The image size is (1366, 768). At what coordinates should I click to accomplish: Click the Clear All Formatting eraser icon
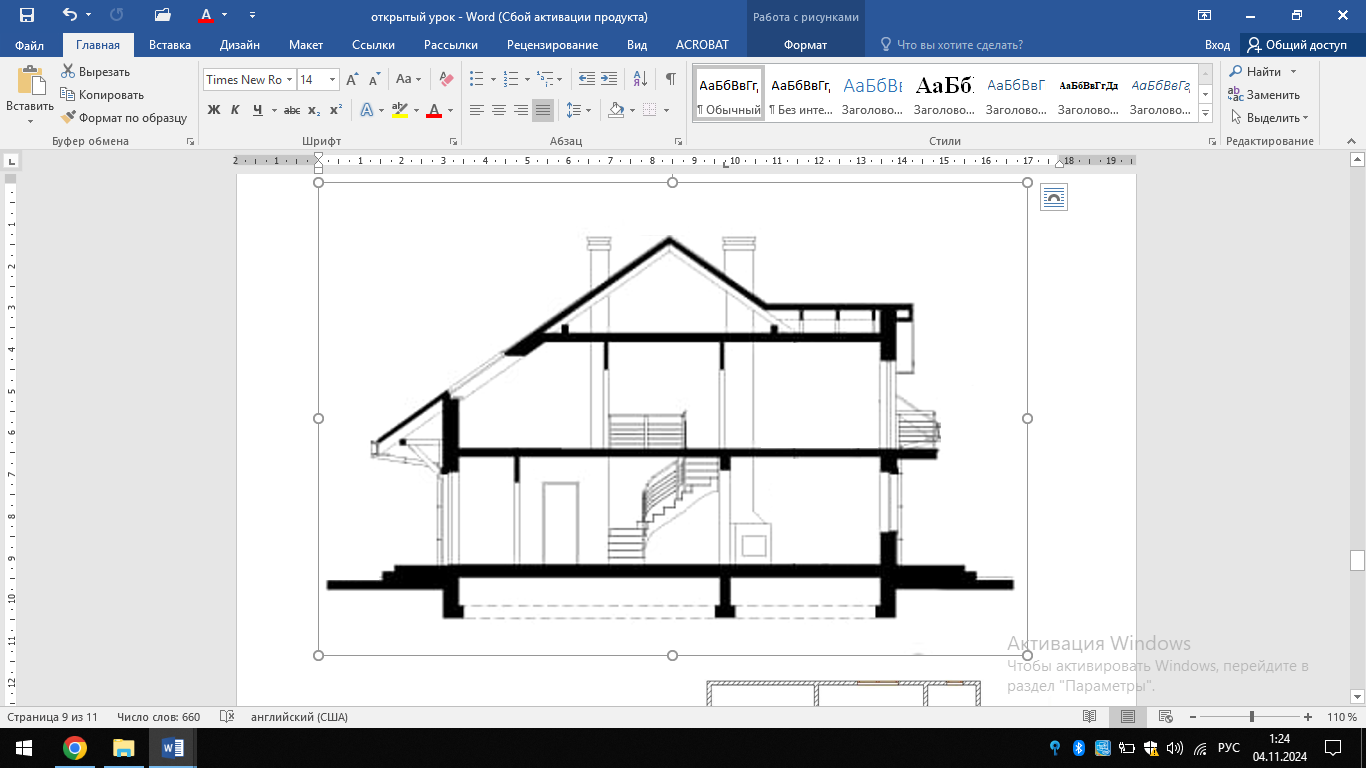(x=446, y=79)
